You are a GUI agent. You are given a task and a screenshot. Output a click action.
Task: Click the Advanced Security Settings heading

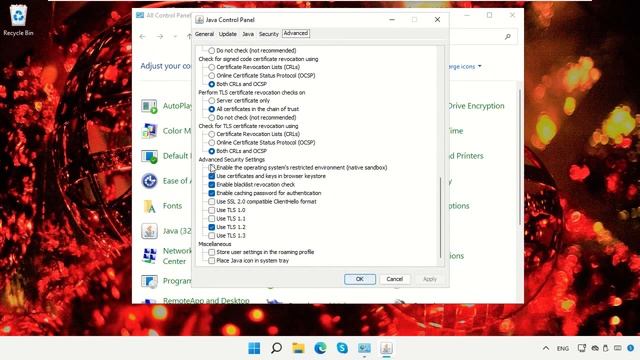(231, 160)
